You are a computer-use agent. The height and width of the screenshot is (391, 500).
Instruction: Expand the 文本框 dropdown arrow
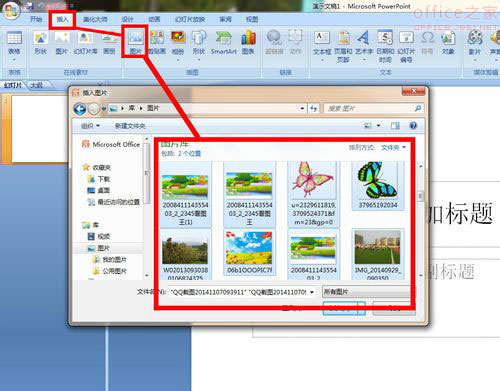tap(322, 60)
